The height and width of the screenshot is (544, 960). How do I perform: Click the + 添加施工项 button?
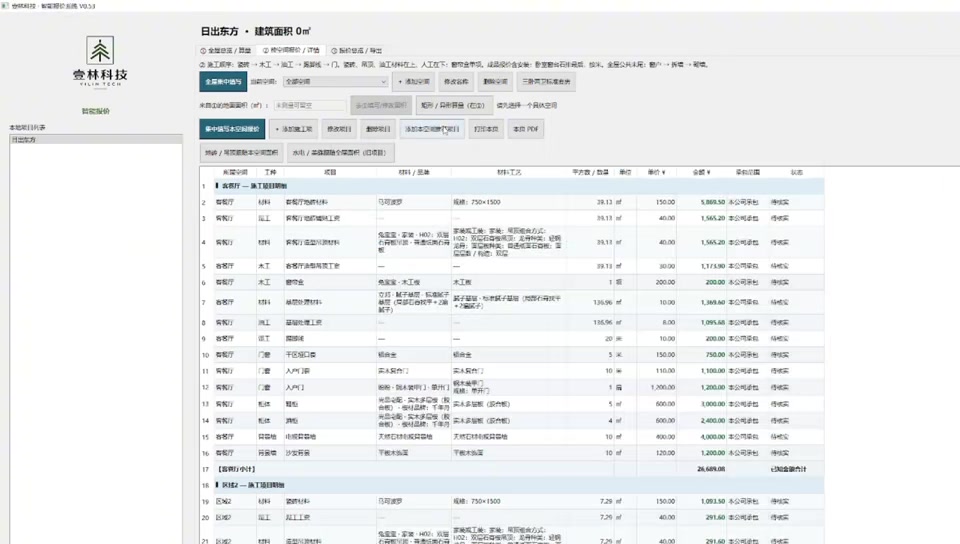(x=294, y=129)
